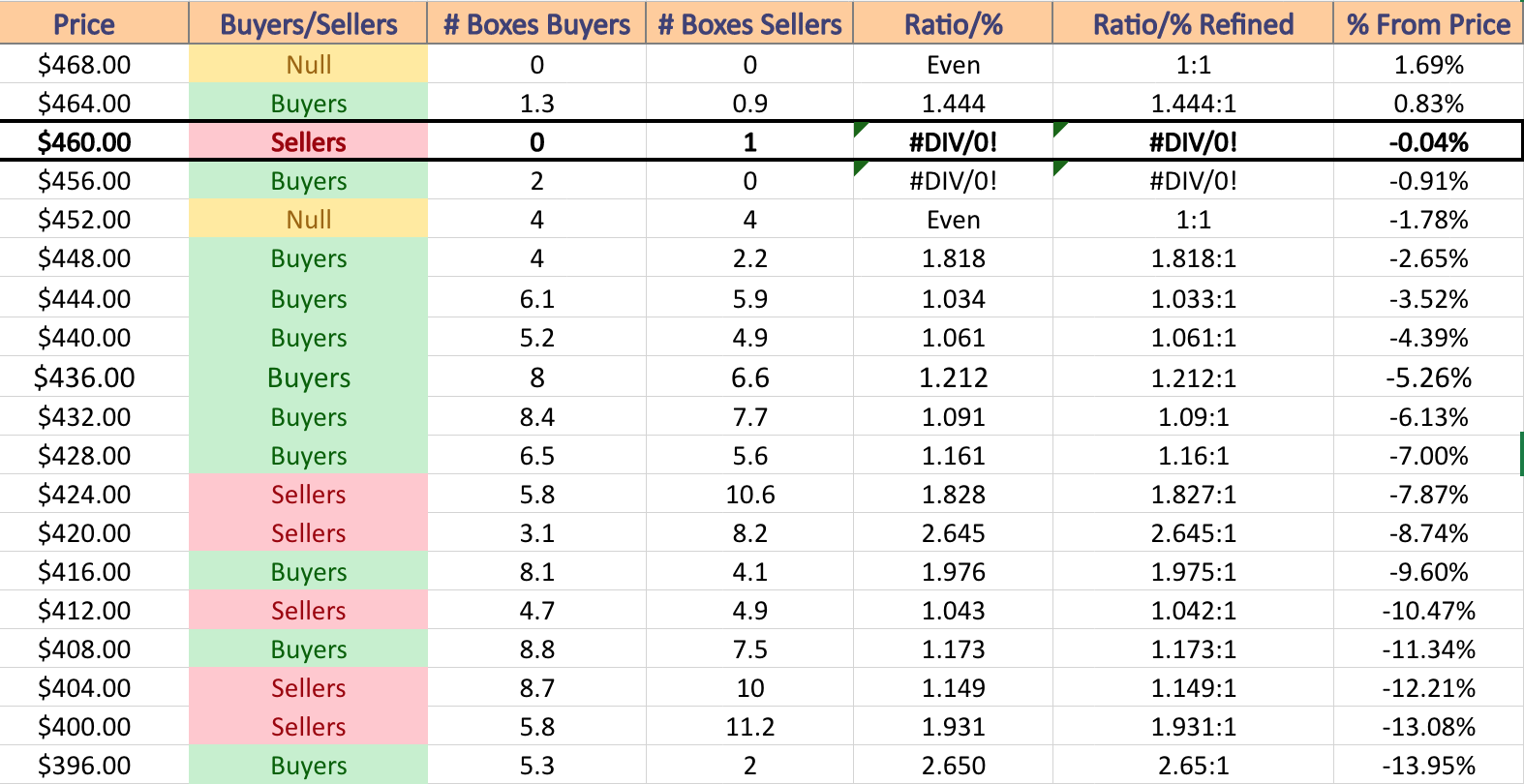Click the $400.00 price cell
The image size is (1524, 784).
(x=94, y=726)
